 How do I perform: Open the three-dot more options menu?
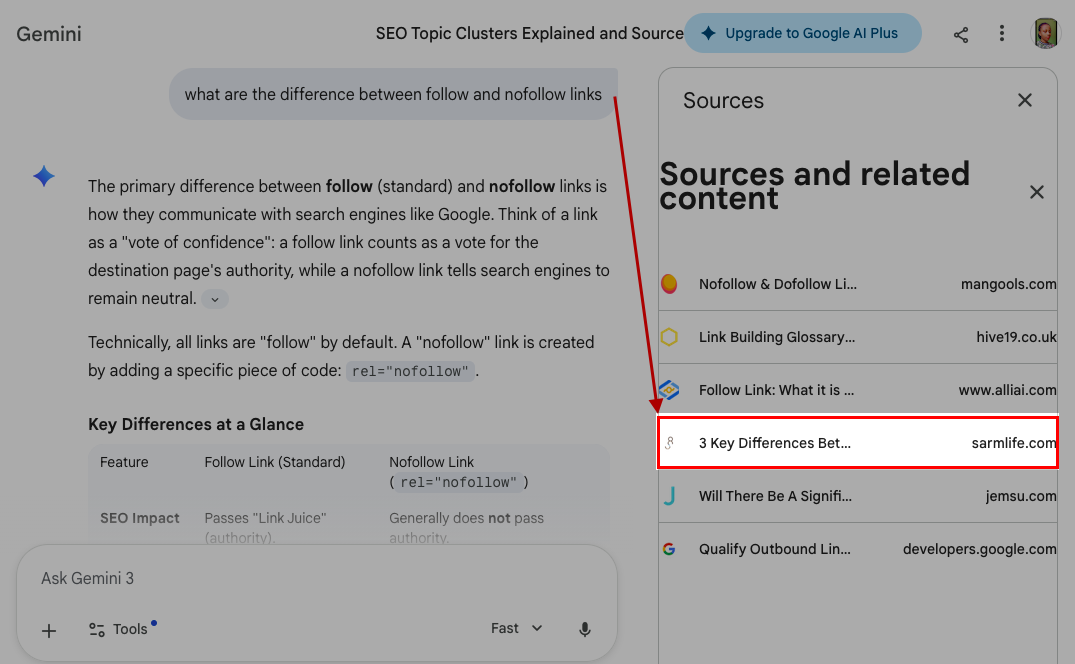pos(1002,34)
